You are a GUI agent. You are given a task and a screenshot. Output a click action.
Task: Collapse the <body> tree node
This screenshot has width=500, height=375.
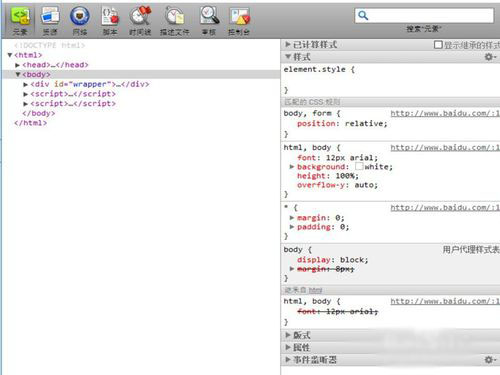18,74
